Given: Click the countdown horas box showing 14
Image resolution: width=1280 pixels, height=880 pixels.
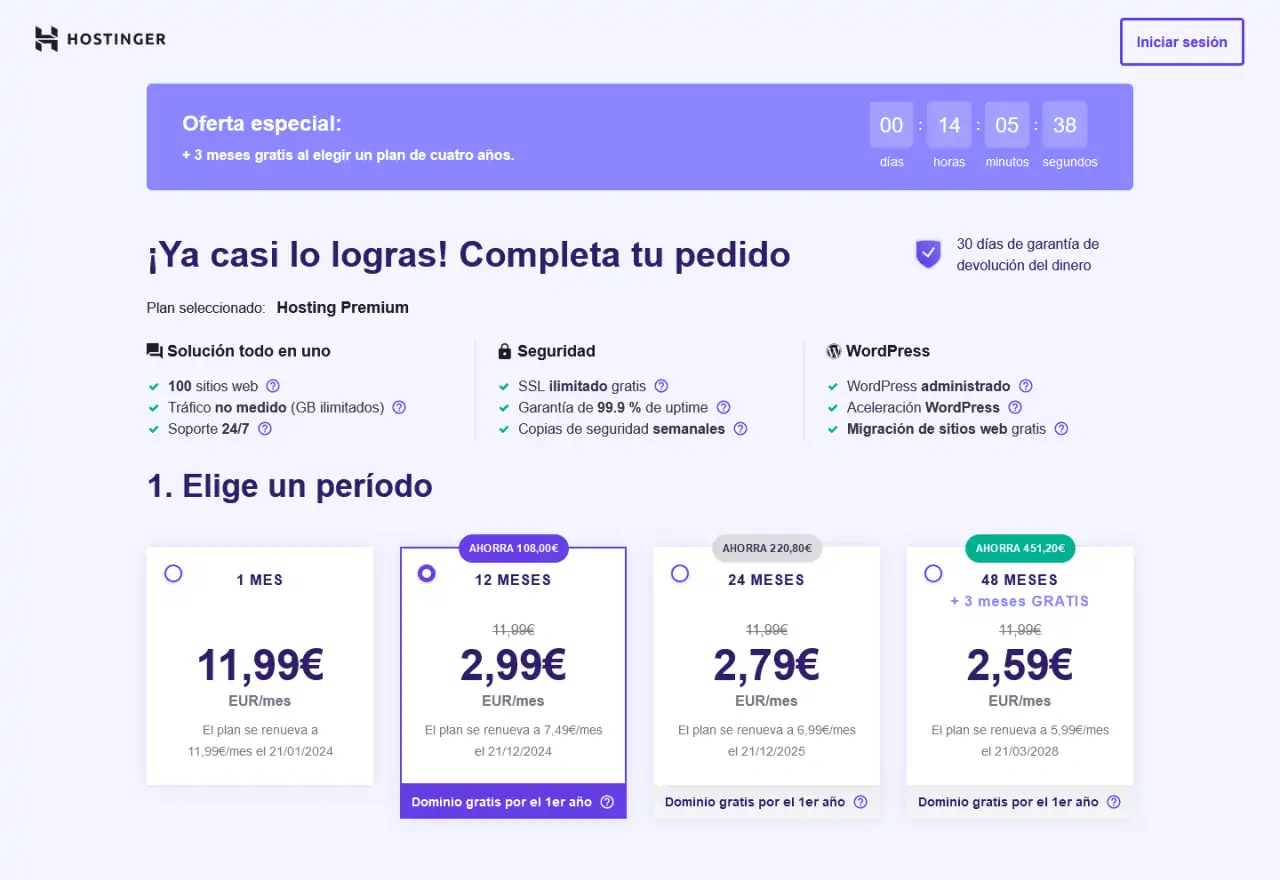Looking at the screenshot, I should click(x=949, y=125).
